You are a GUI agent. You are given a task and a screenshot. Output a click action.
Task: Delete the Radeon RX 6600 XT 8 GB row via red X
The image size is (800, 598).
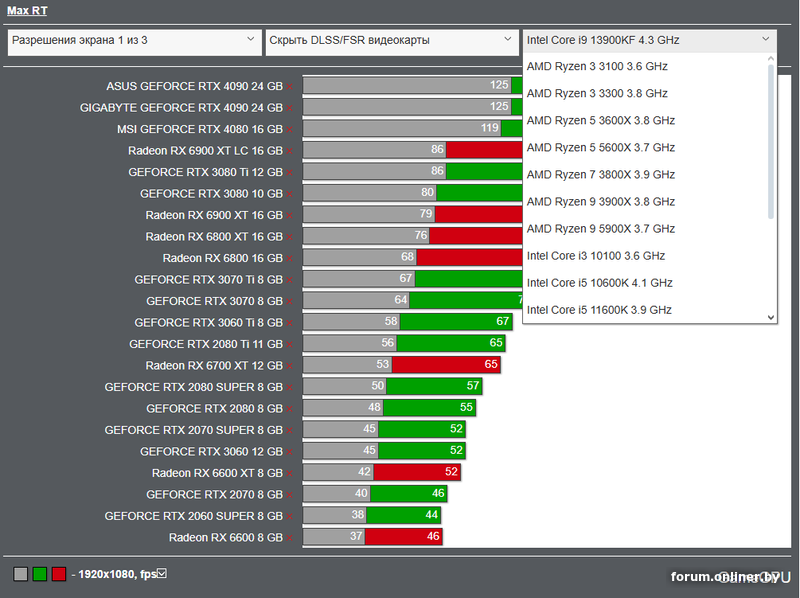click(x=289, y=474)
